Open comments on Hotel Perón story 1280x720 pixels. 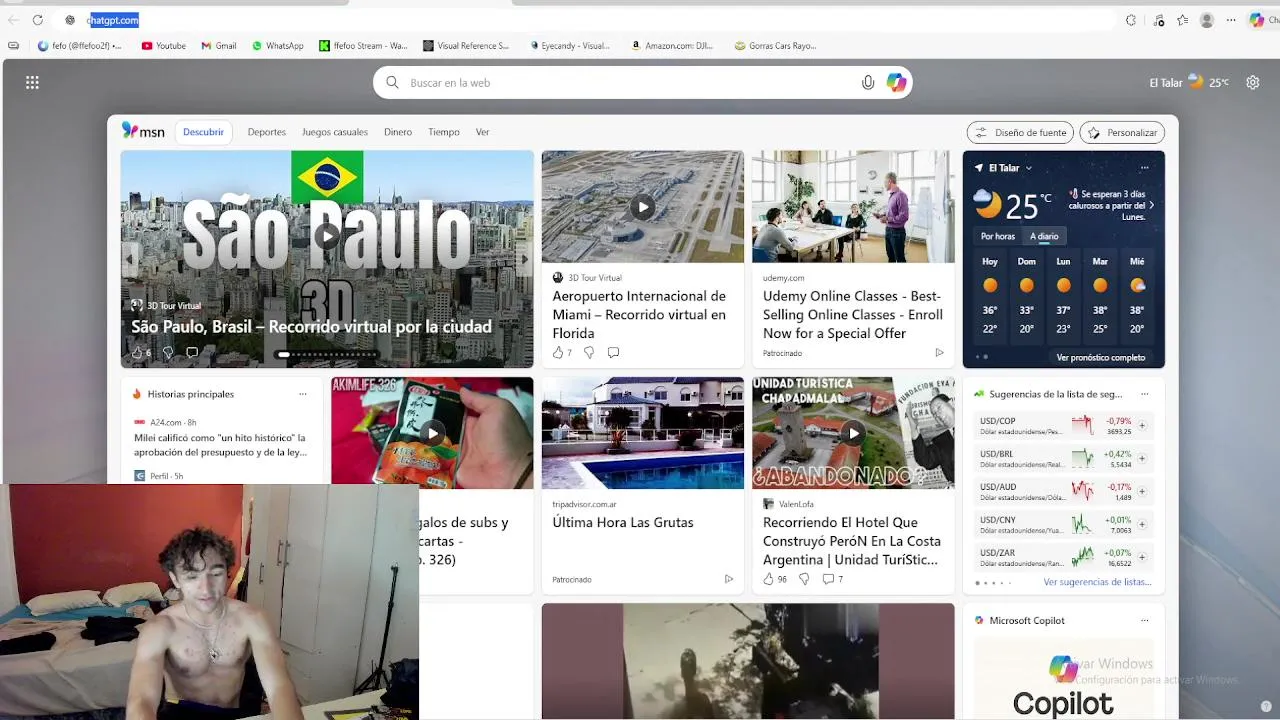[x=828, y=579]
